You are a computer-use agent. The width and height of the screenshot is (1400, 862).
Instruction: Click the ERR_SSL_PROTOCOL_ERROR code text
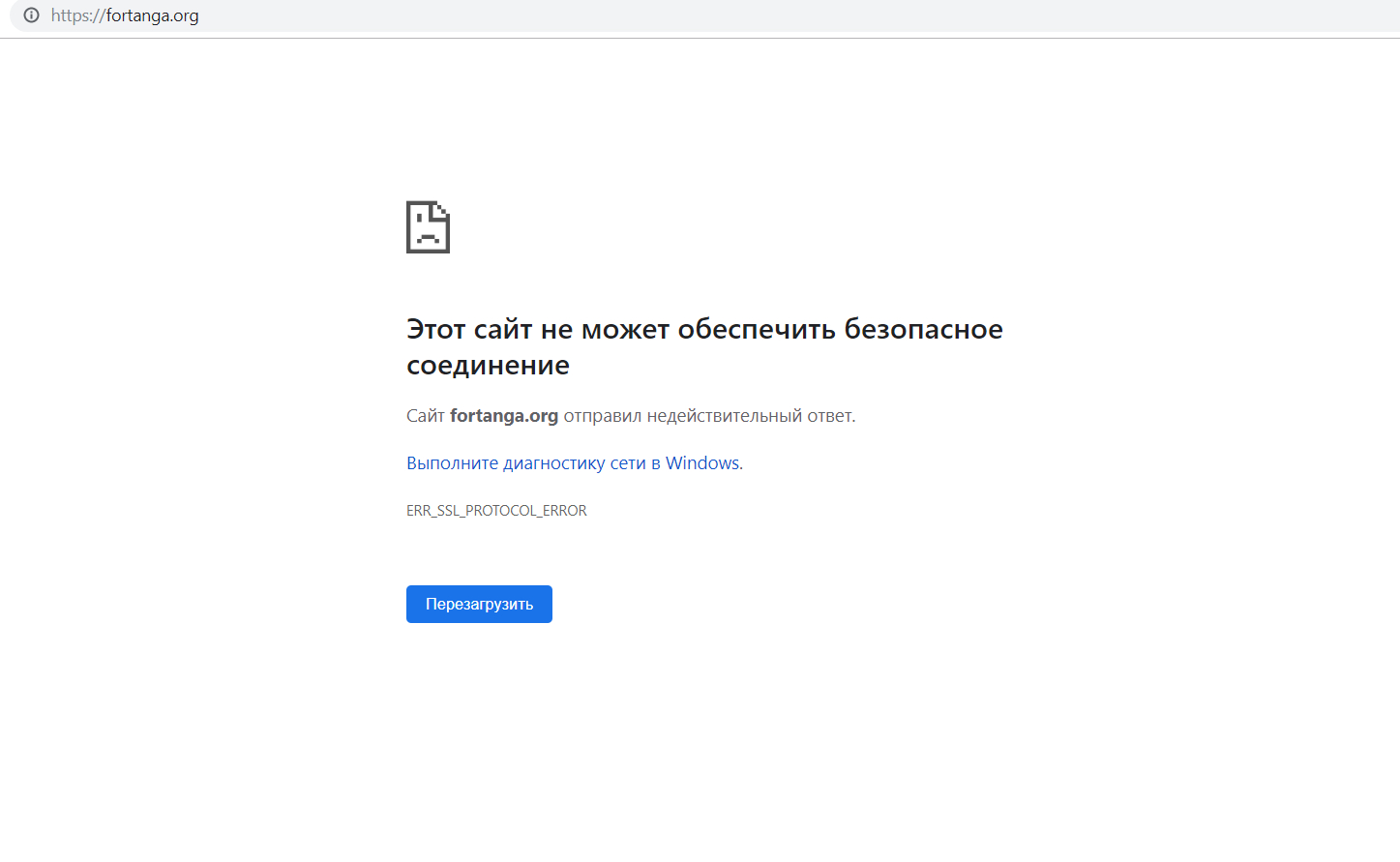496,511
